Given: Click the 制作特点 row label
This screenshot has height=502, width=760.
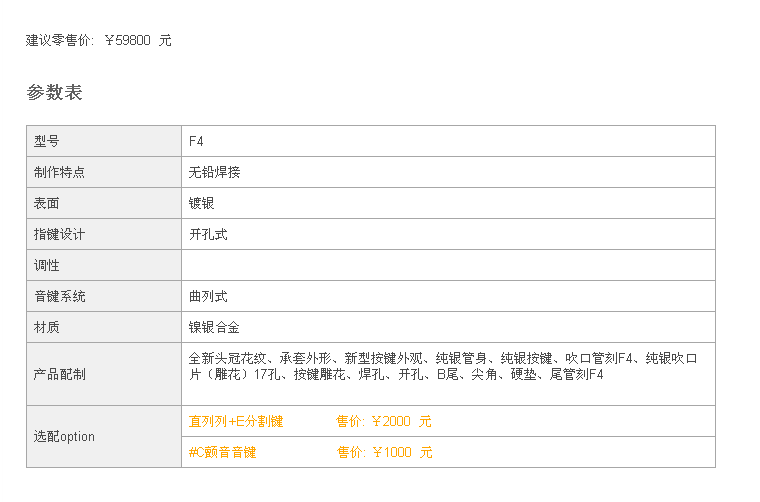Looking at the screenshot, I should click(x=104, y=172).
